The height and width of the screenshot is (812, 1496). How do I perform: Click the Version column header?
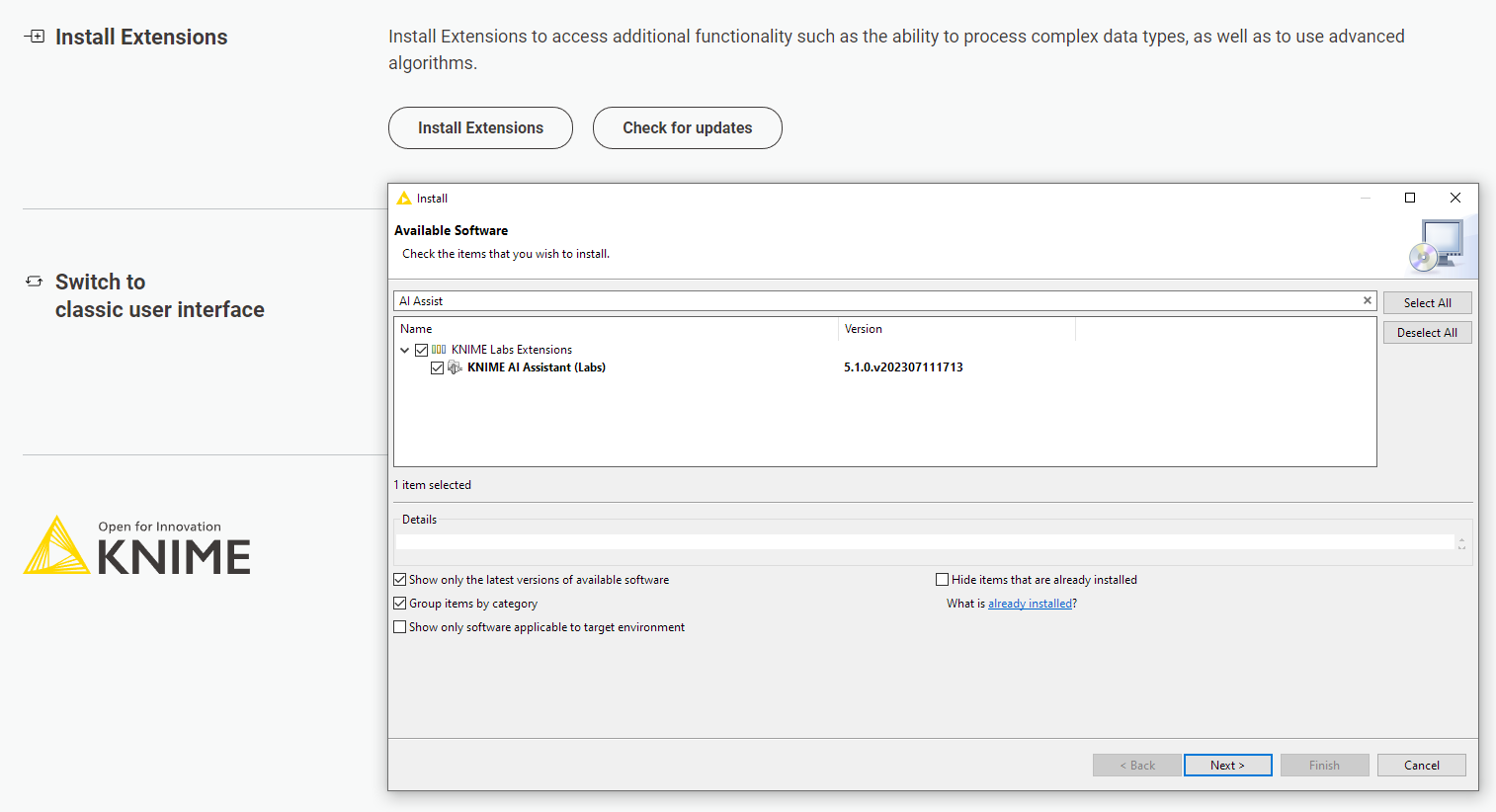click(956, 329)
